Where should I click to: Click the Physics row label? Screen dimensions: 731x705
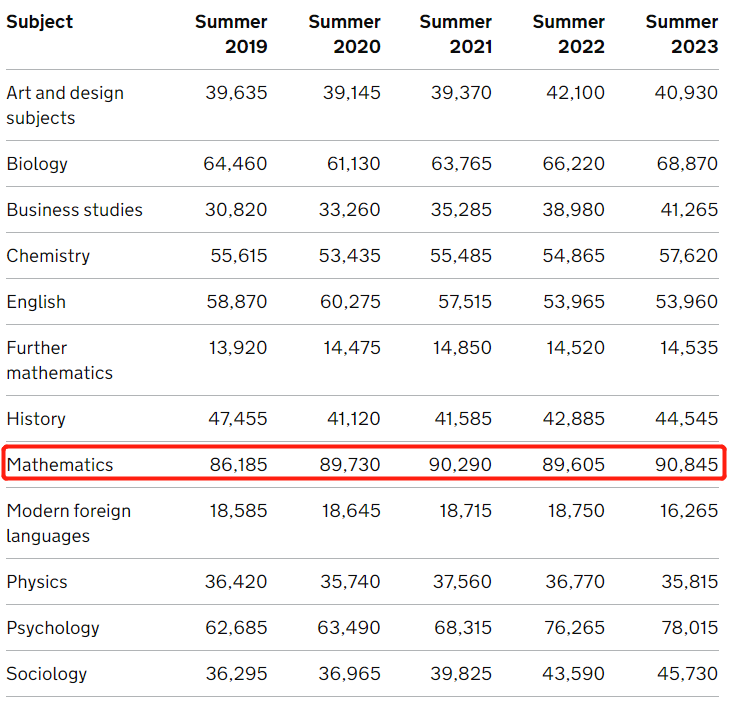(36, 582)
